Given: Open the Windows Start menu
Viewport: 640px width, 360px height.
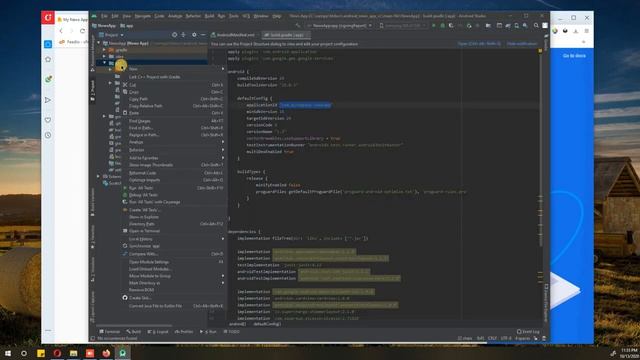Looking at the screenshot, I should click(x=8, y=353).
